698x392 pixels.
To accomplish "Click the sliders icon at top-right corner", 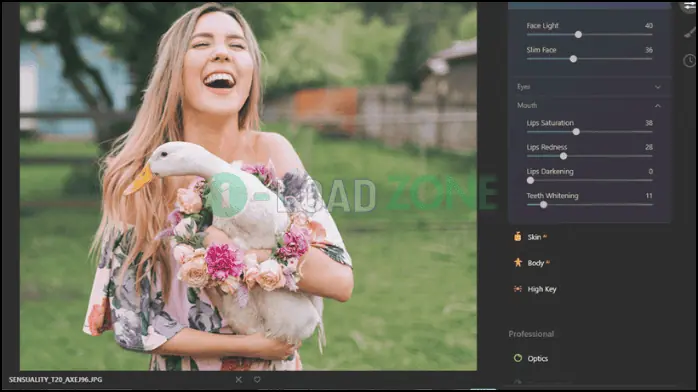I will [x=690, y=7].
